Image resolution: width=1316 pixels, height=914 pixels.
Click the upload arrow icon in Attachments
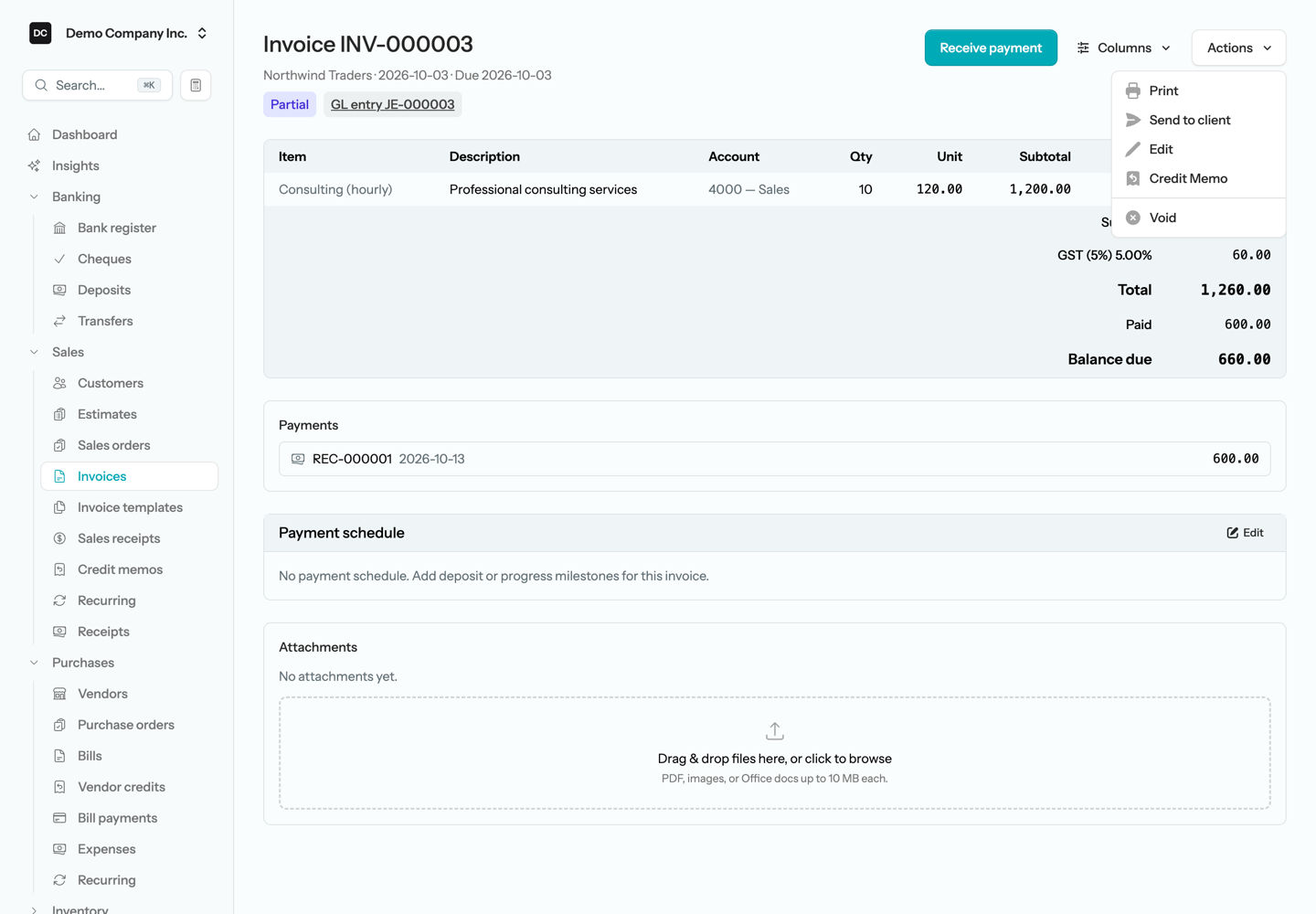tap(775, 731)
